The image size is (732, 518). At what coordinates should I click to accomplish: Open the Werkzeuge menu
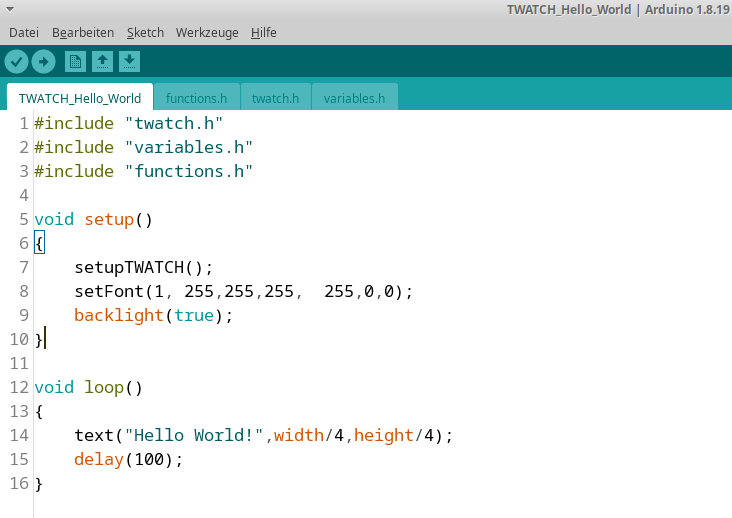tap(207, 32)
